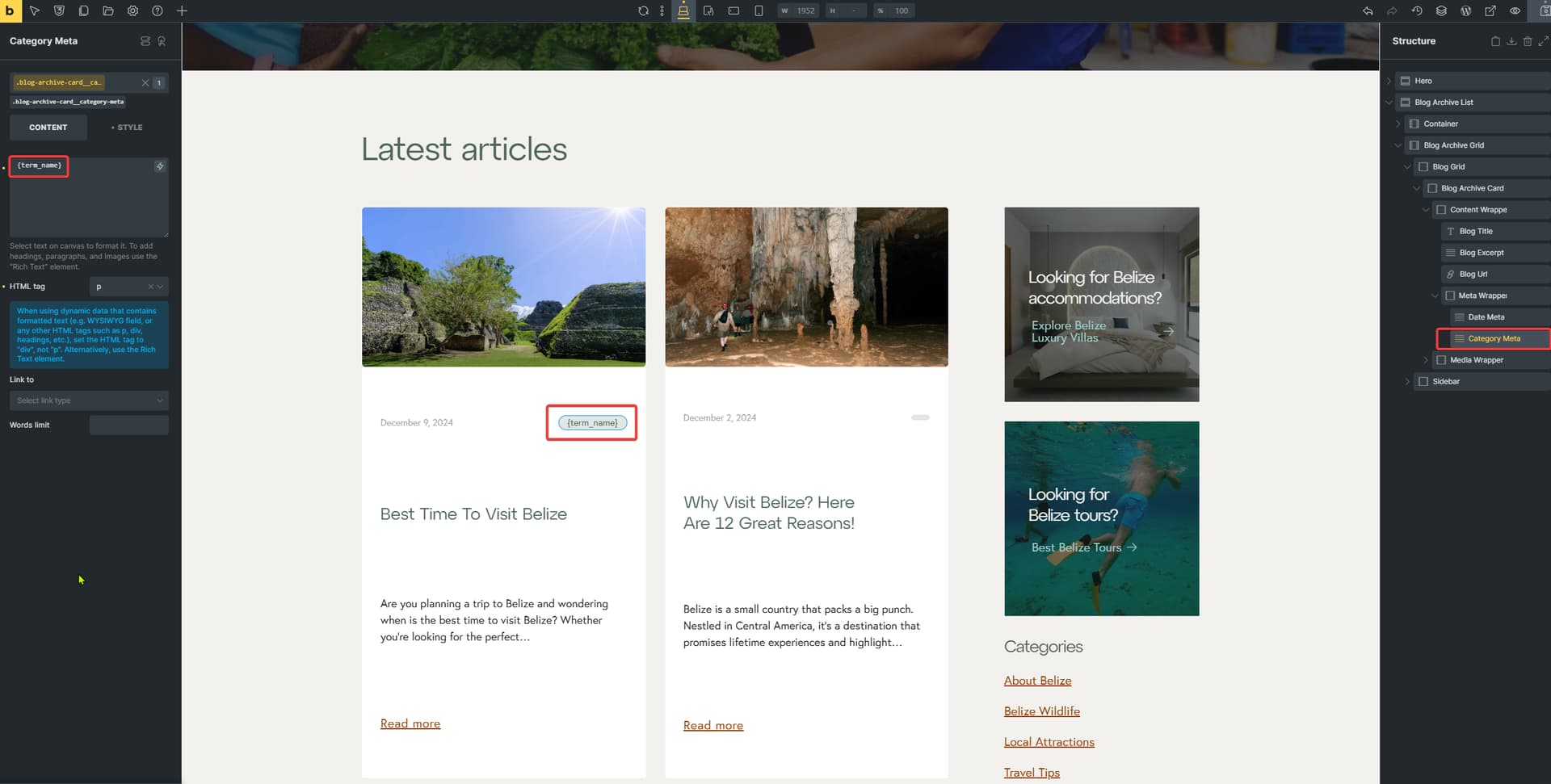The image size is (1551, 784).
Task: Click the Belize Wildlife category link
Action: (1041, 711)
